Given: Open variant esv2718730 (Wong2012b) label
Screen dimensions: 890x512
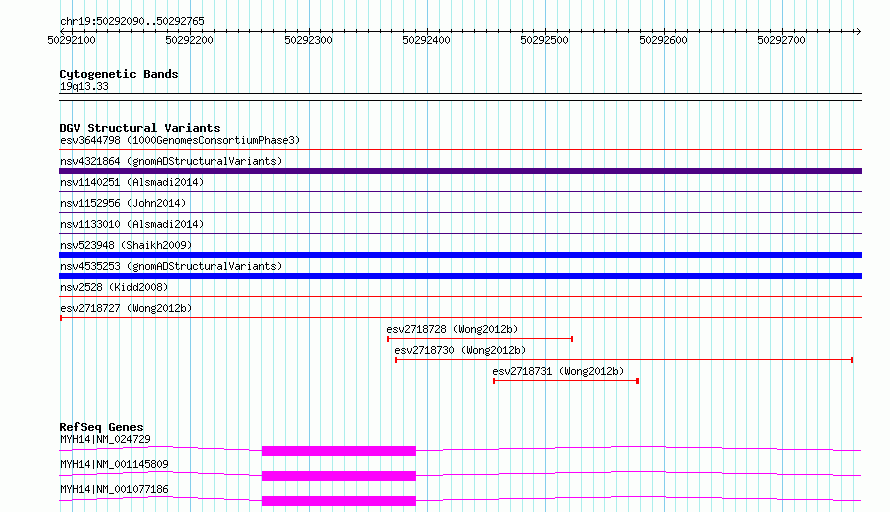Looking at the screenshot, I should pos(460,350).
